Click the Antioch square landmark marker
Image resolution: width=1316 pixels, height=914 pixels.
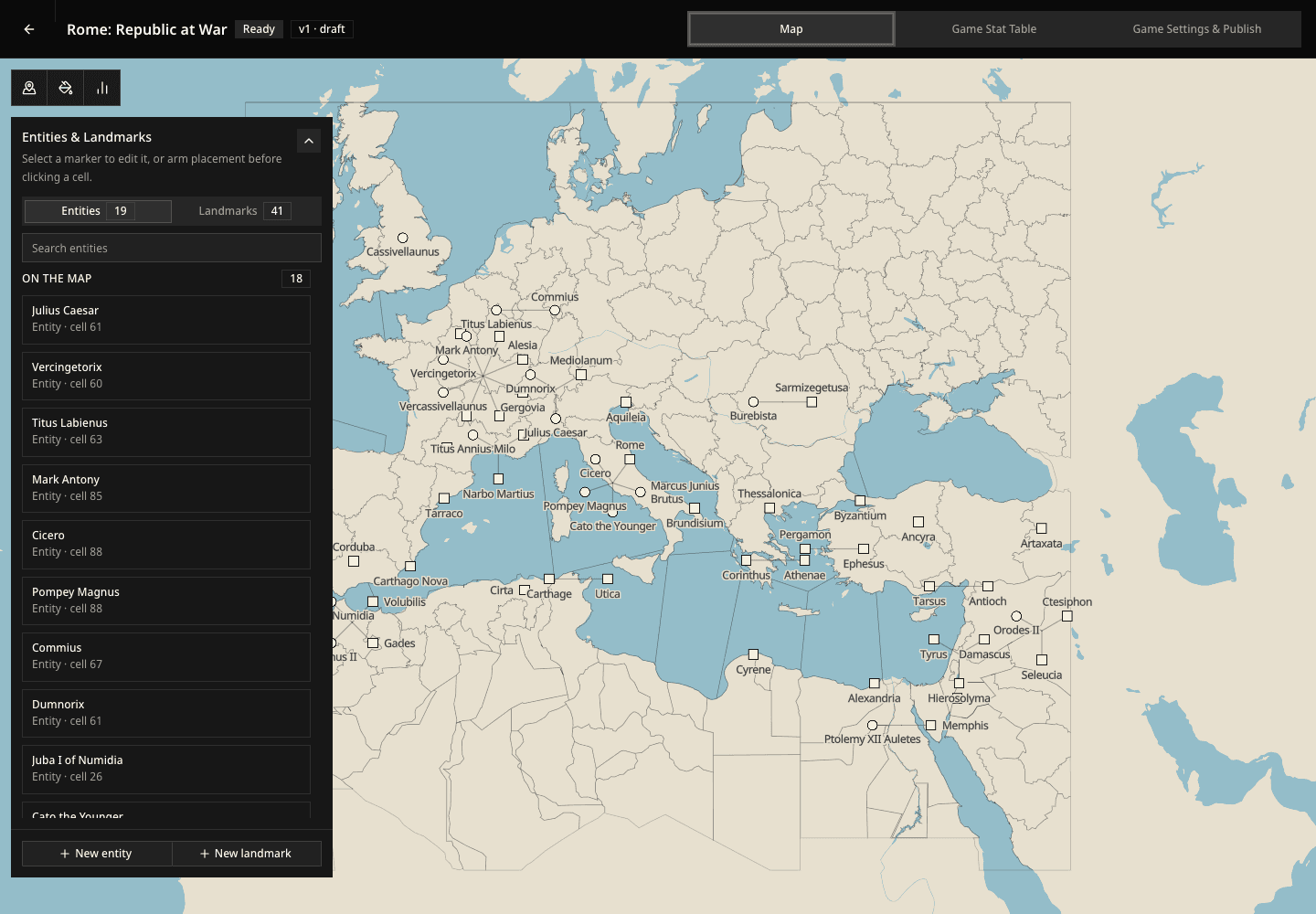pyautogui.click(x=988, y=586)
